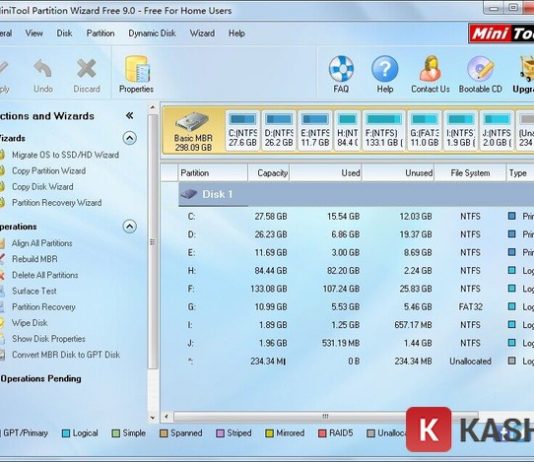Select the H: partition row
The width and height of the screenshot is (534, 462).
click(x=356, y=271)
